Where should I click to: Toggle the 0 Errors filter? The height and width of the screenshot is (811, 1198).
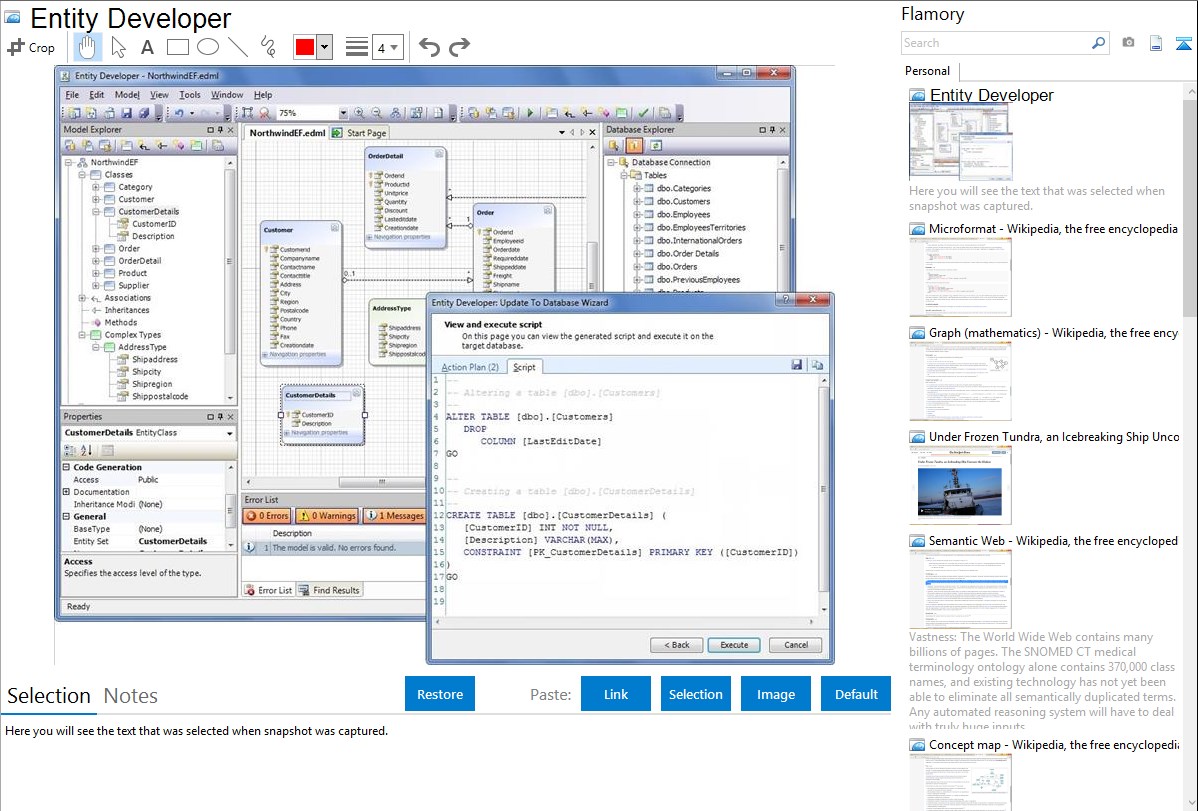point(267,516)
